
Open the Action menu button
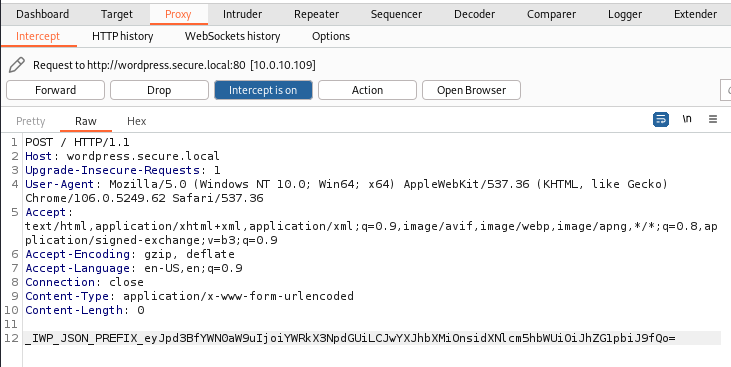(x=367, y=90)
